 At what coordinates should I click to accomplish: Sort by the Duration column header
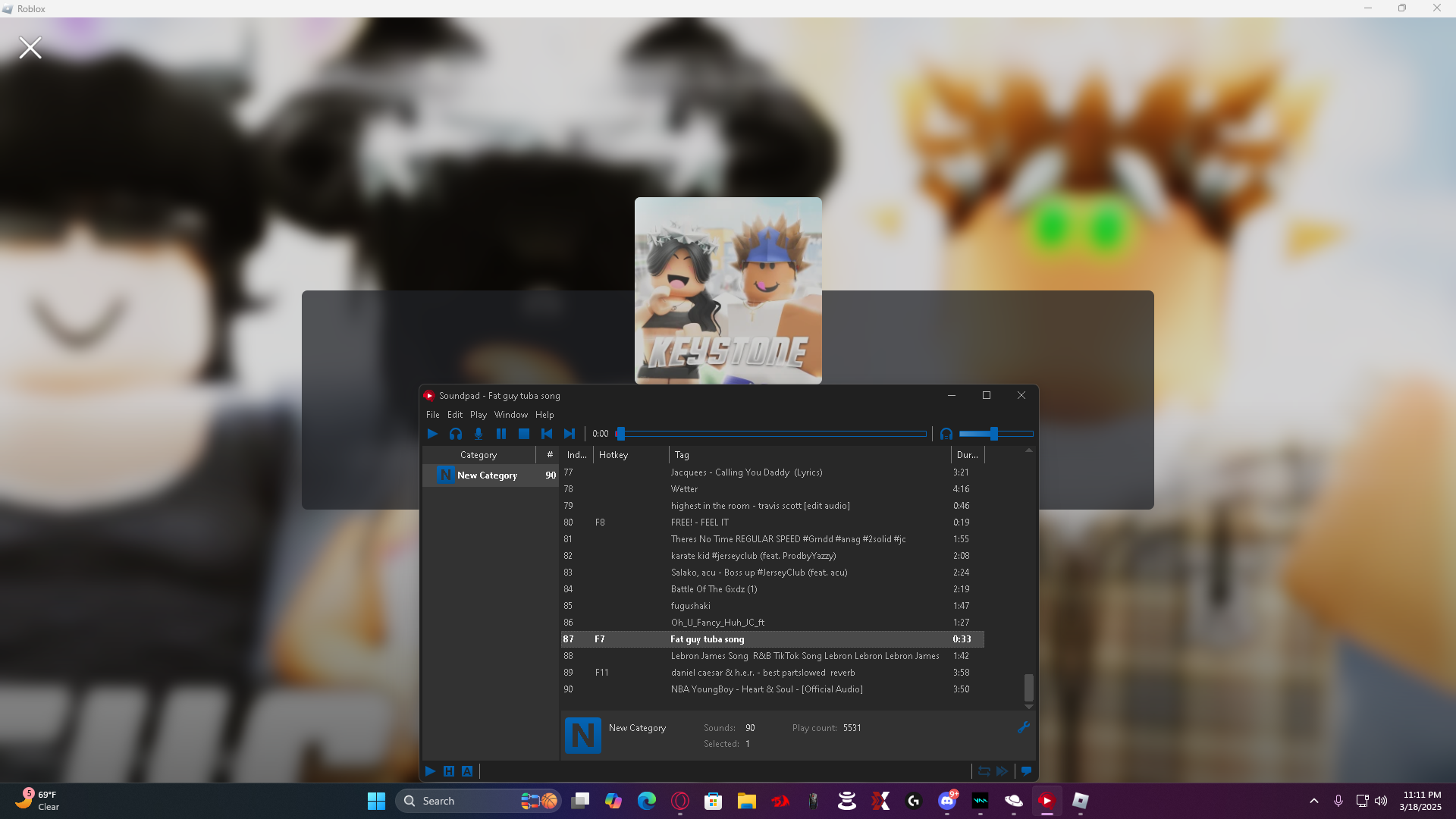pos(968,455)
